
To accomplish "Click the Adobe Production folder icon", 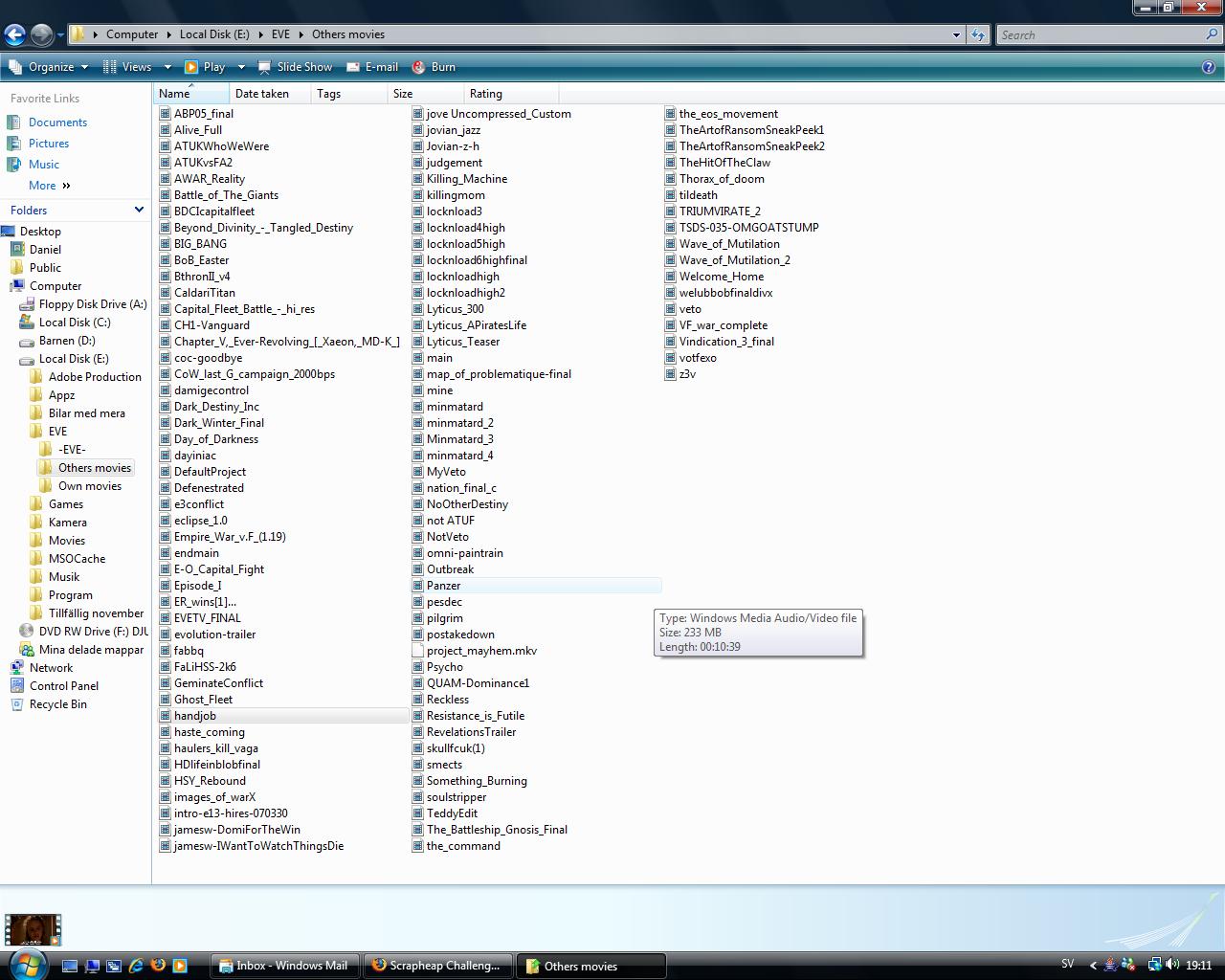I will pyautogui.click(x=35, y=377).
